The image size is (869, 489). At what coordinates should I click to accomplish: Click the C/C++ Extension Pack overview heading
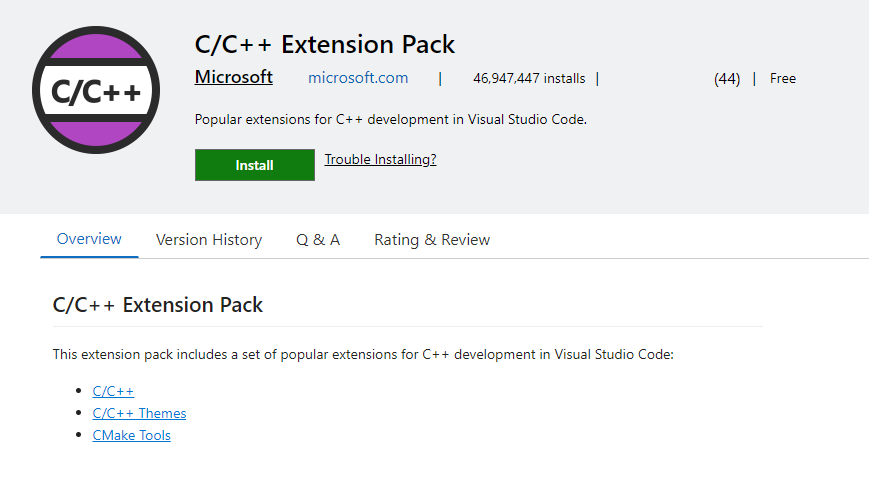(157, 305)
